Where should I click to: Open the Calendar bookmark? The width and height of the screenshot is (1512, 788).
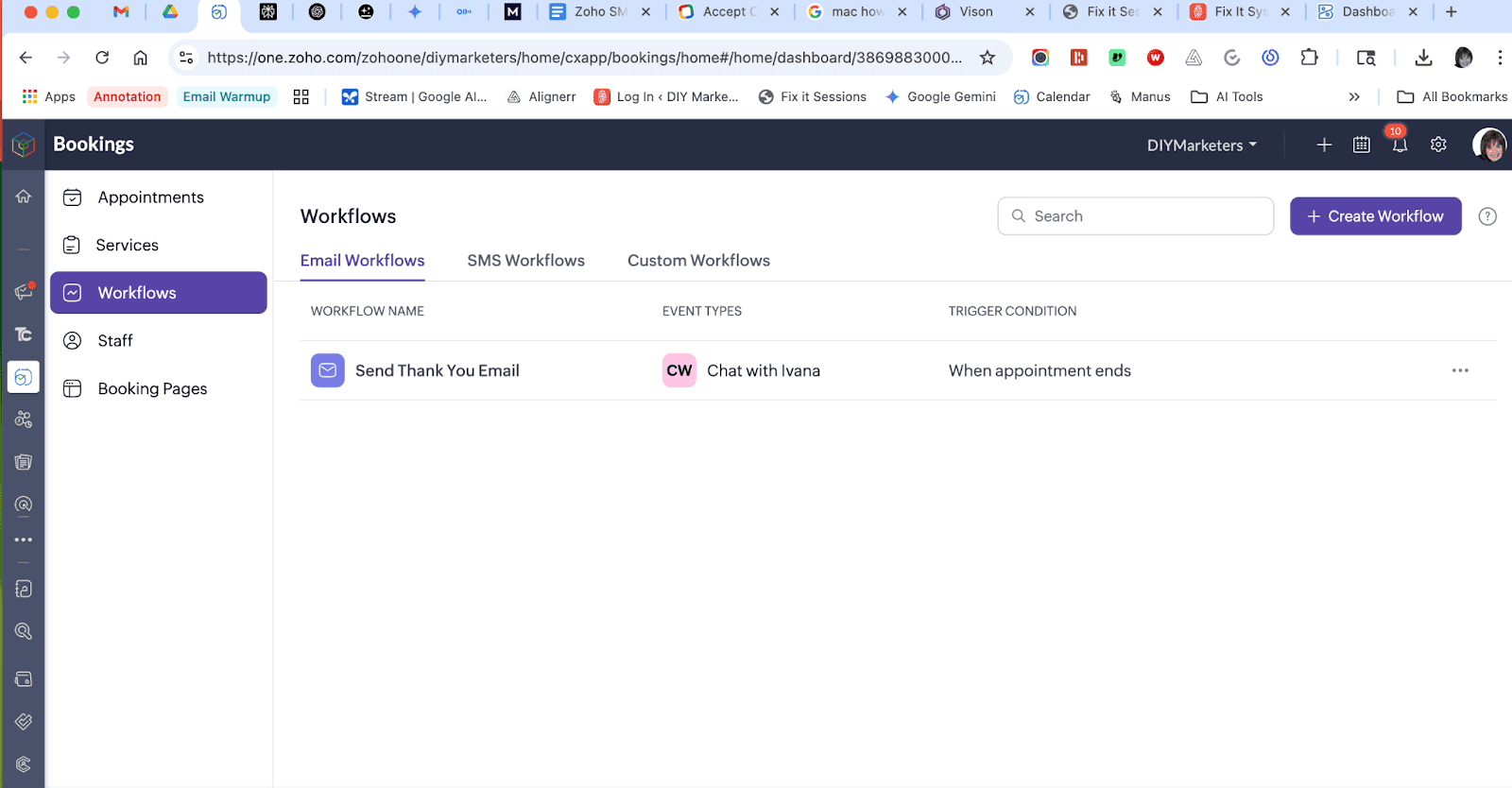[x=1052, y=96]
